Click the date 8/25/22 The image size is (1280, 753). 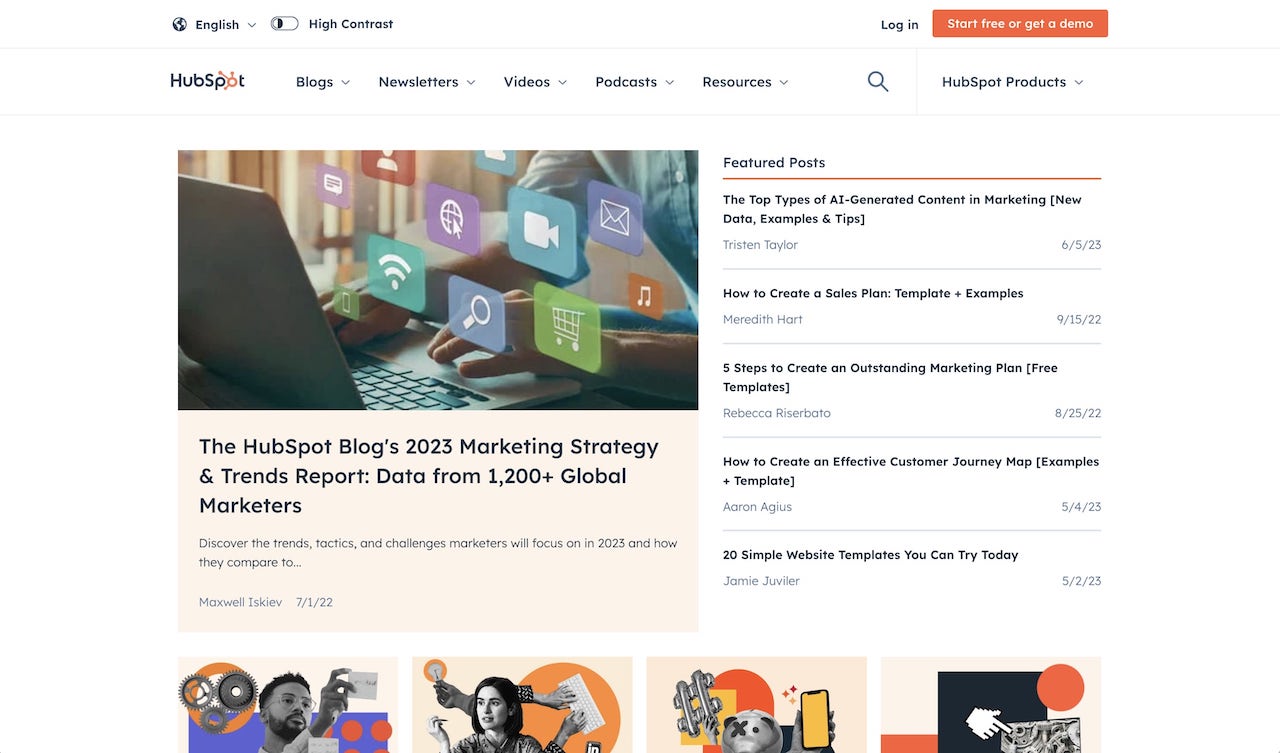[x=1077, y=413]
